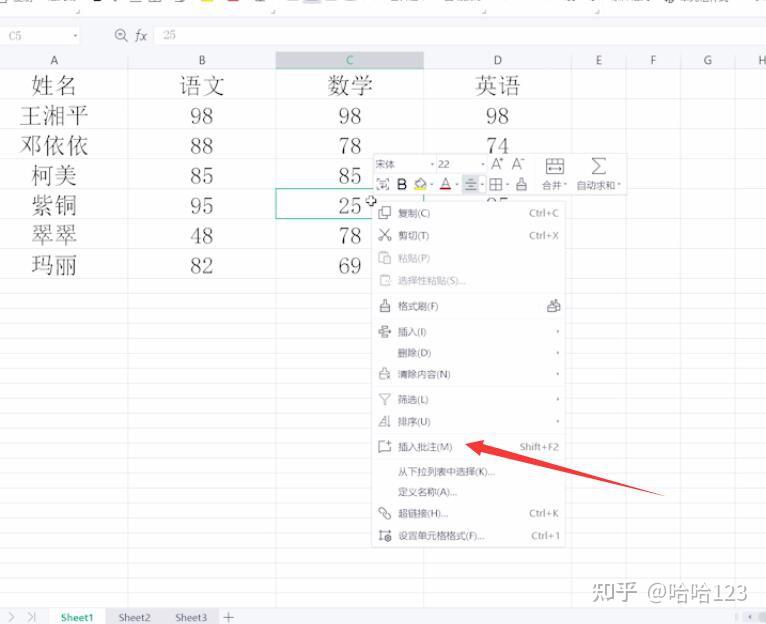Click the wrap text icon beside Bold
The height and width of the screenshot is (624, 766).
click(x=383, y=184)
